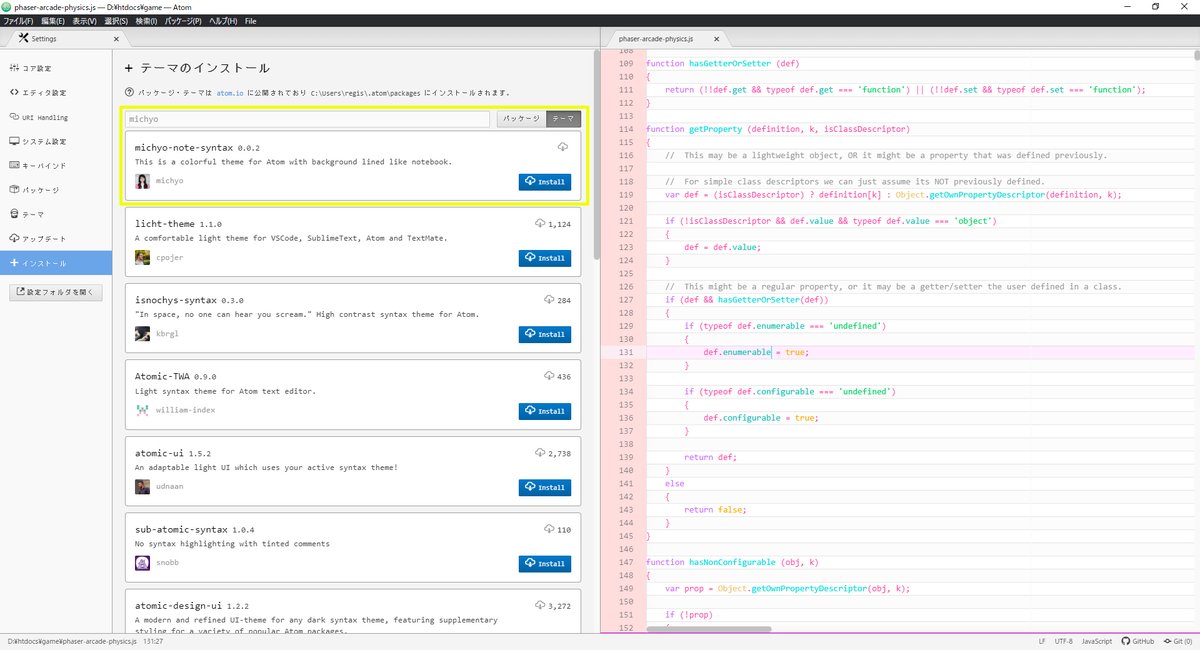1200x650 pixels.
Task: Install isnochys-syntax theme
Action: [x=545, y=334]
